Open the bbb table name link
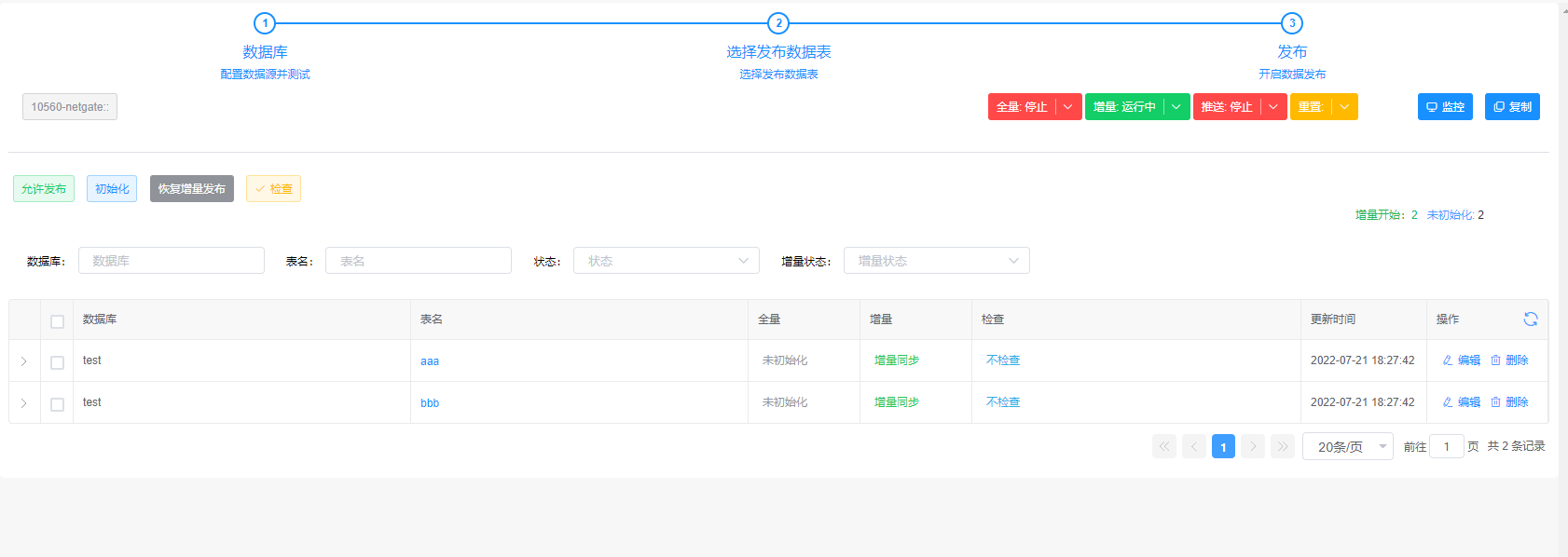The image size is (1568, 557). click(430, 403)
